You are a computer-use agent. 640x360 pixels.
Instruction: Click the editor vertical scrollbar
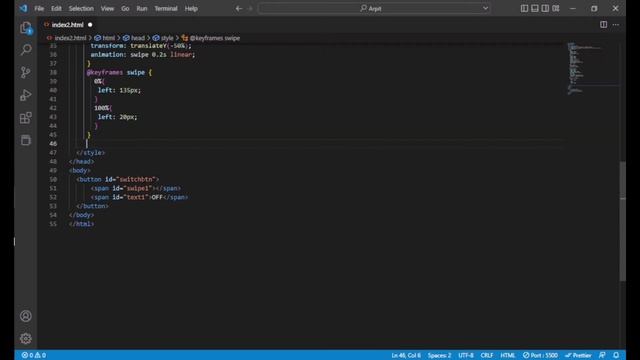(x=622, y=220)
